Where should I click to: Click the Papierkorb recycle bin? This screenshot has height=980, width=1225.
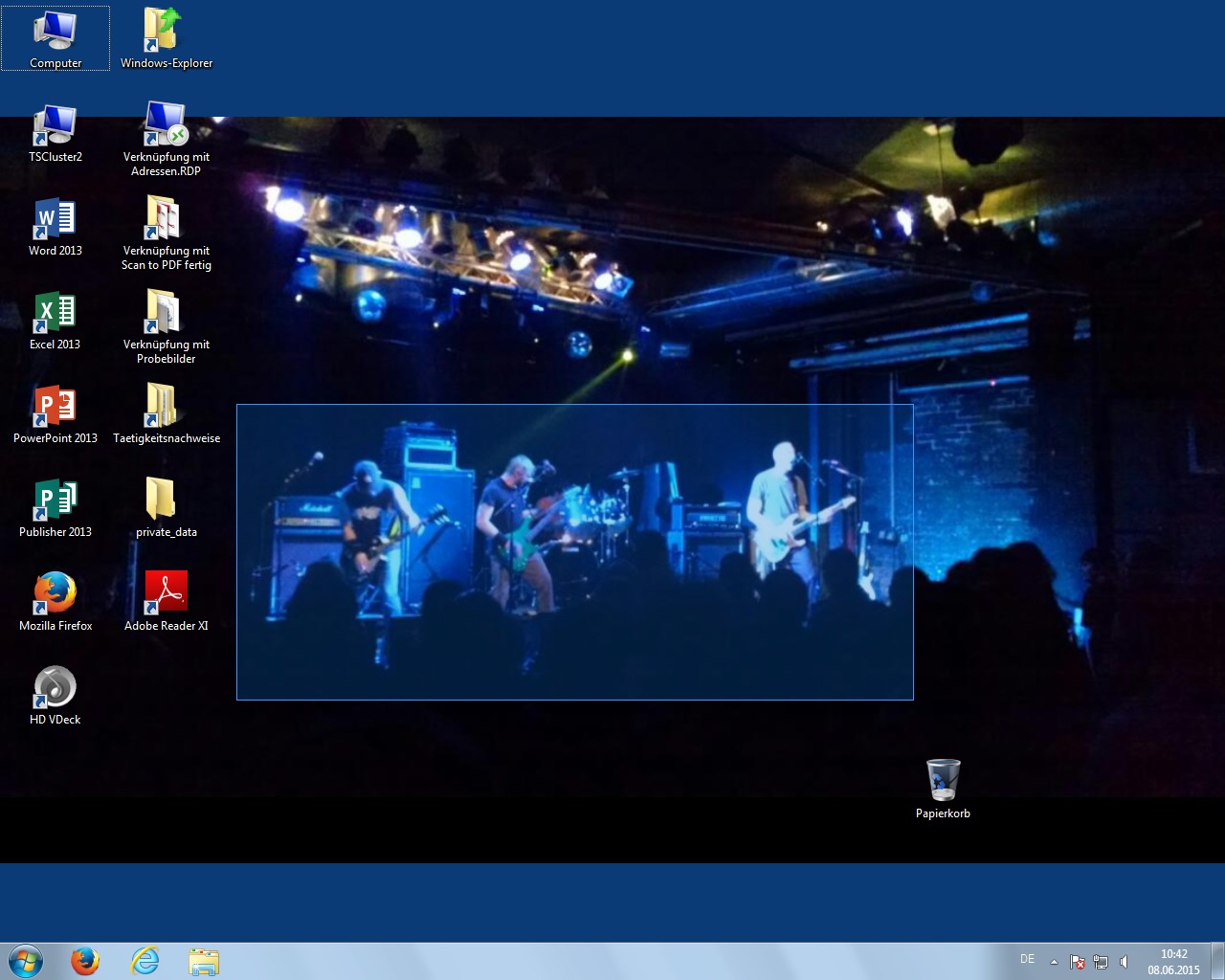(x=943, y=785)
